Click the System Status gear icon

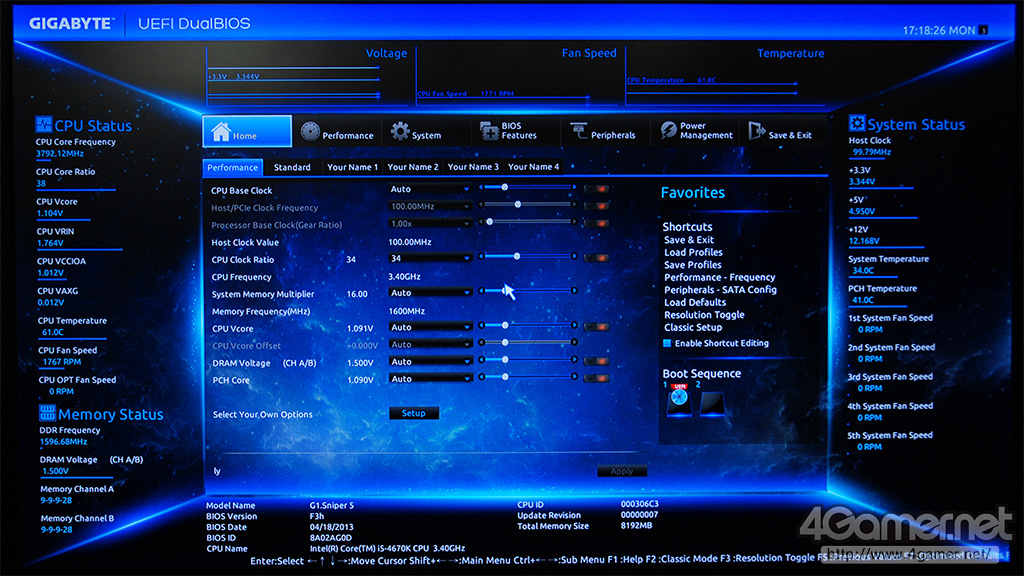pyautogui.click(x=857, y=123)
